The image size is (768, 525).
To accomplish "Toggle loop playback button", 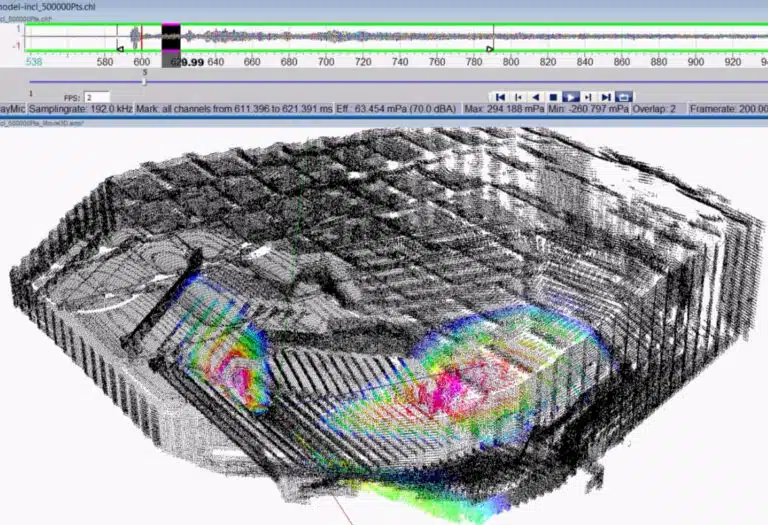I will coord(625,96).
